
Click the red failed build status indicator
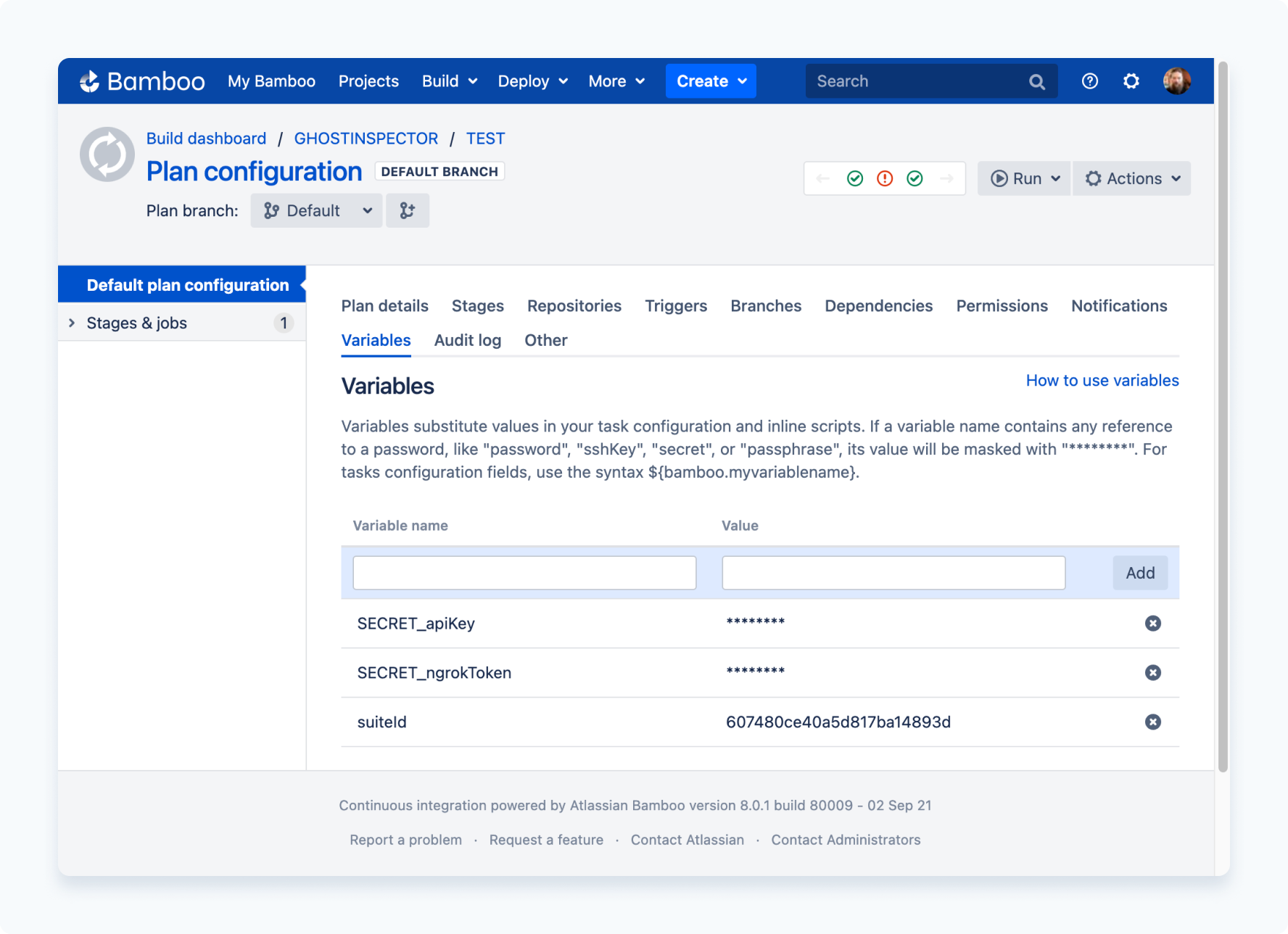(885, 178)
